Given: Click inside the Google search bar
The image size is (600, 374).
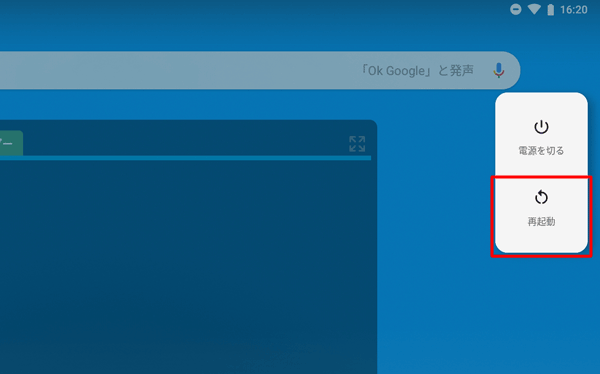Looking at the screenshot, I should point(260,70).
